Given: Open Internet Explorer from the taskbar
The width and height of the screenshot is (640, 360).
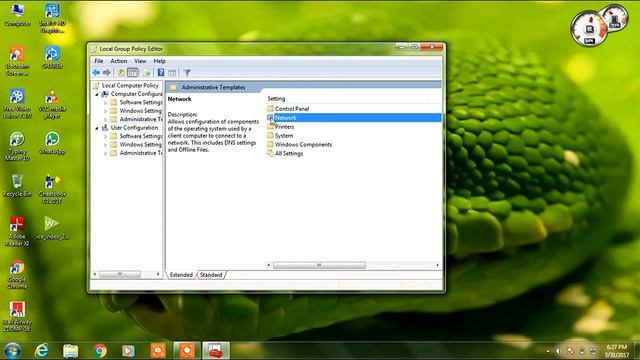Looking at the screenshot, I should (x=41, y=351).
